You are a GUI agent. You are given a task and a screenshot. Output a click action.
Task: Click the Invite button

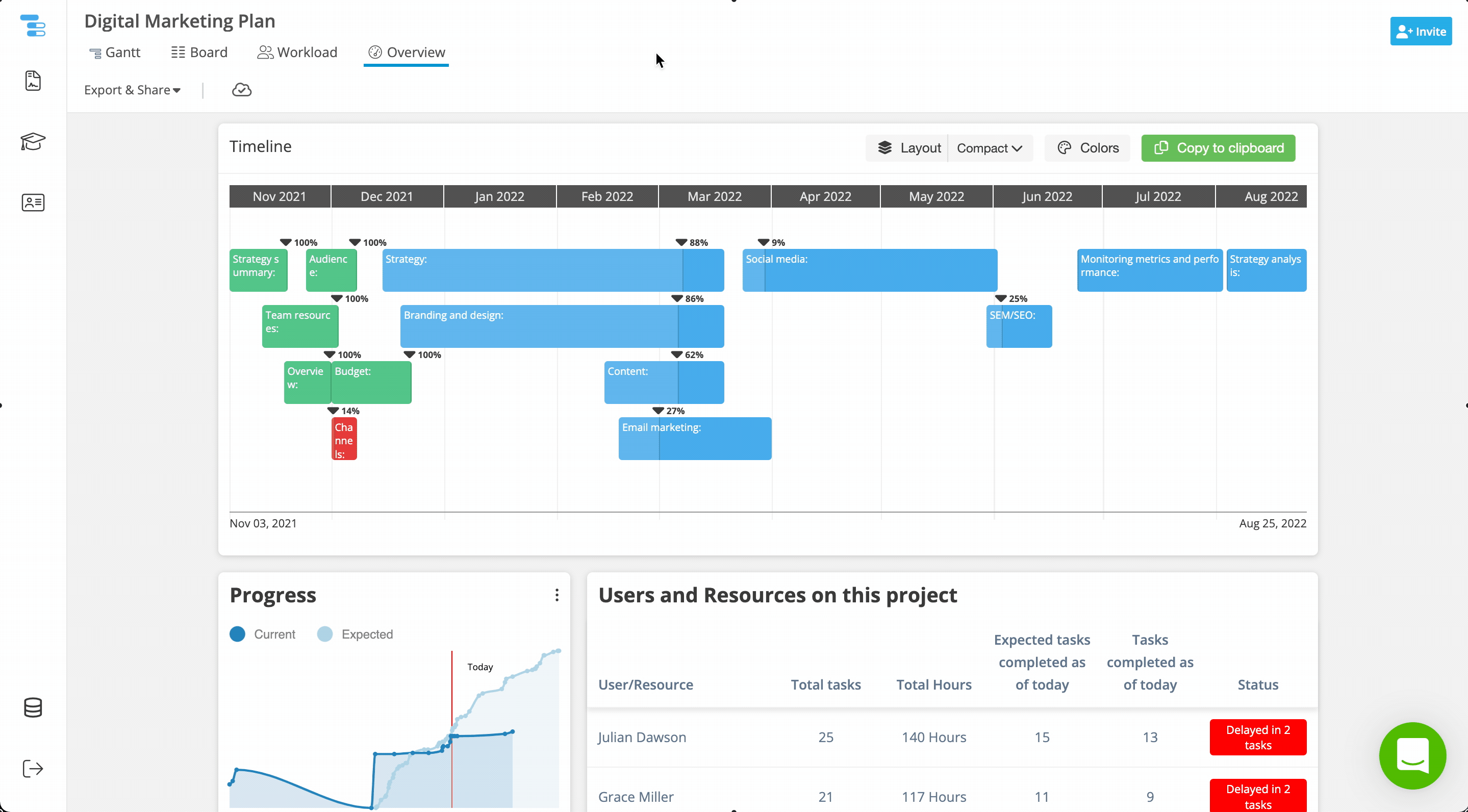[1420, 31]
